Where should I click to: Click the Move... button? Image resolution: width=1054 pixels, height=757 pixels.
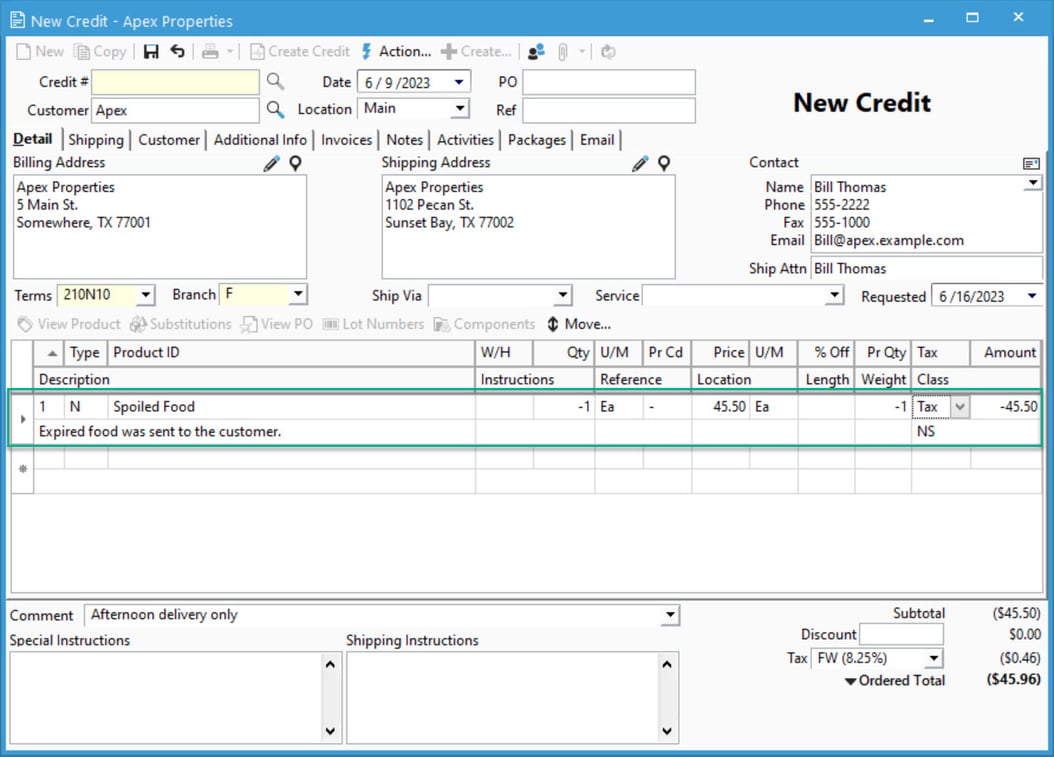point(579,324)
